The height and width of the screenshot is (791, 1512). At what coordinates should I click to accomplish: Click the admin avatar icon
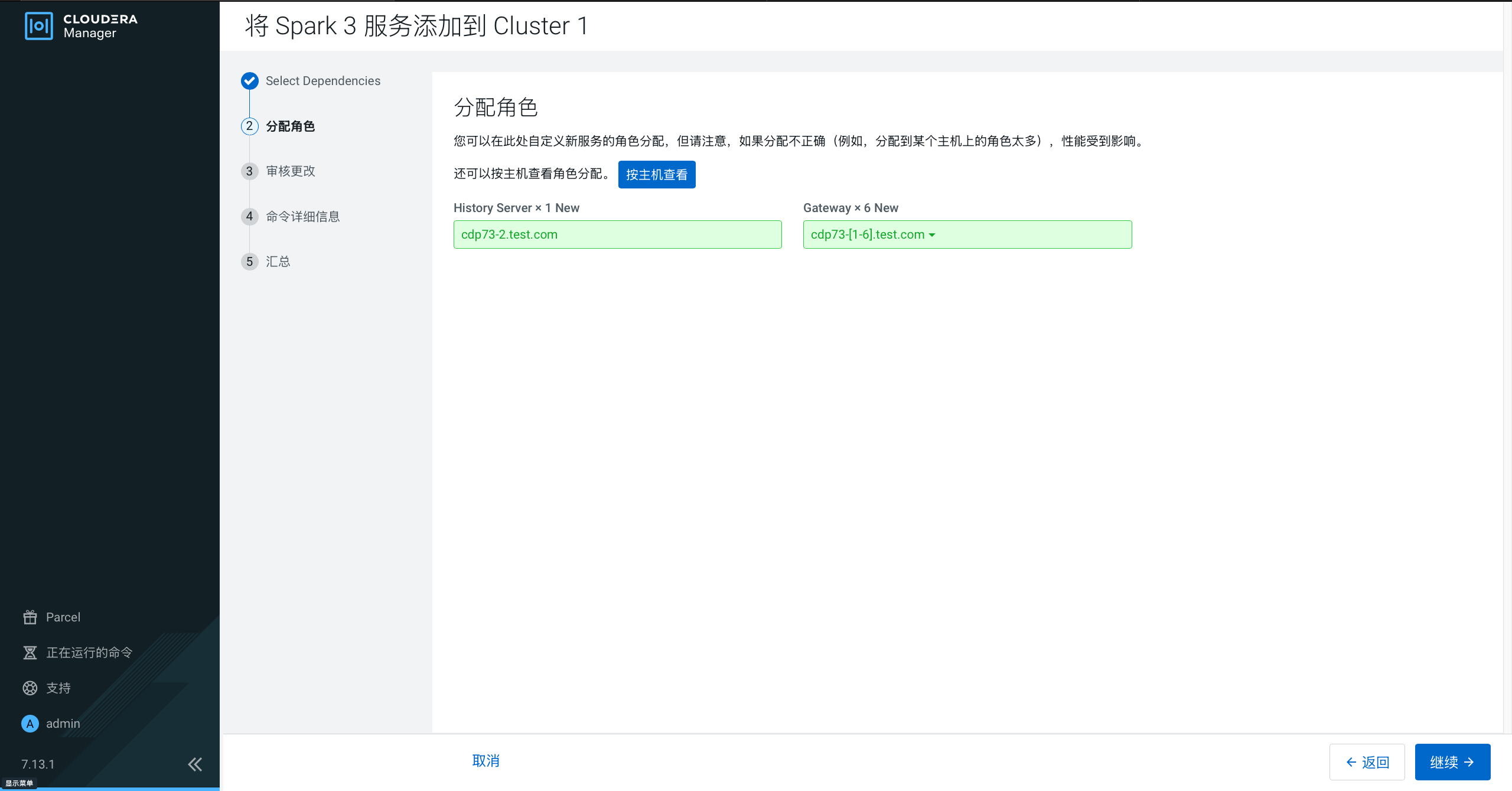point(30,724)
